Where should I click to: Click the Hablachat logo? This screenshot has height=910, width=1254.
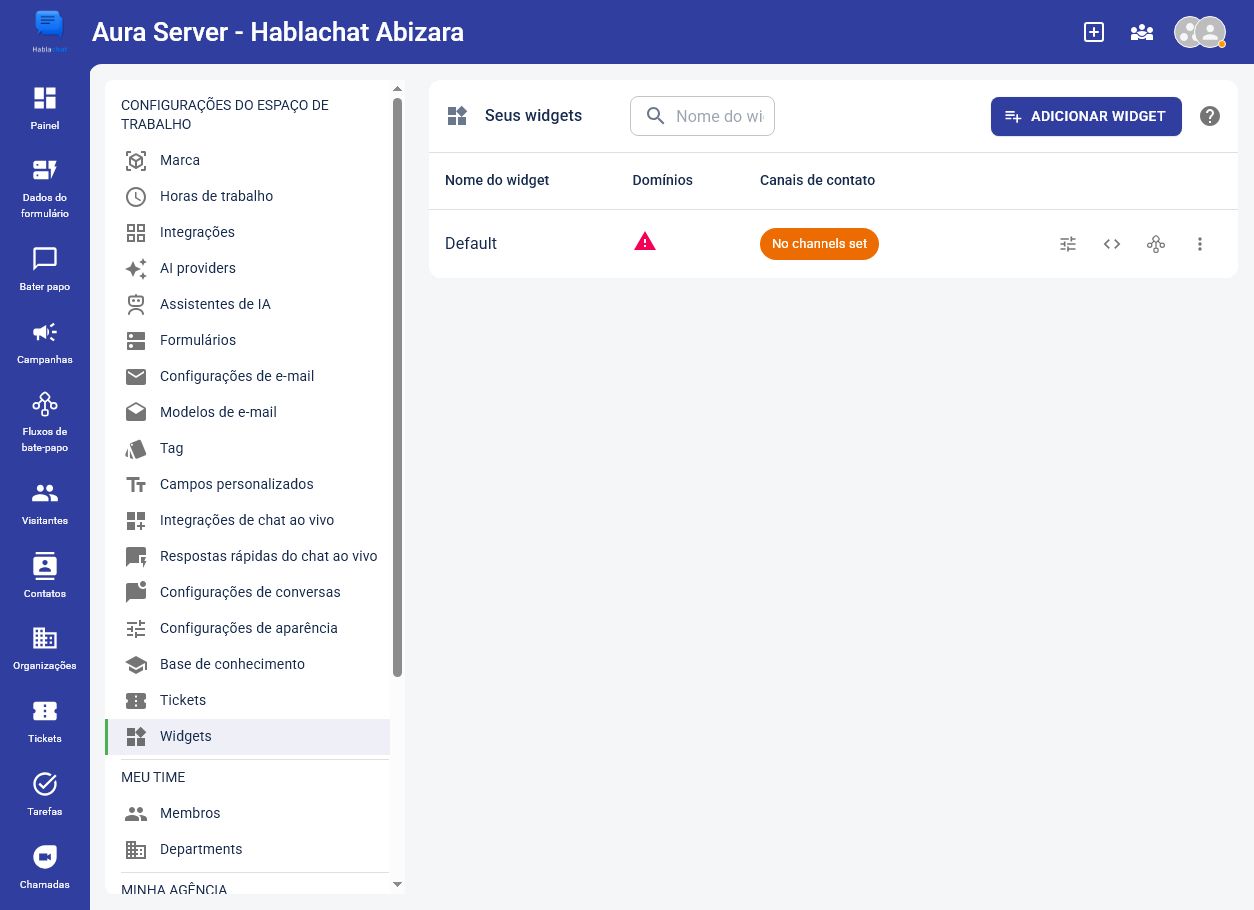tap(48, 31)
